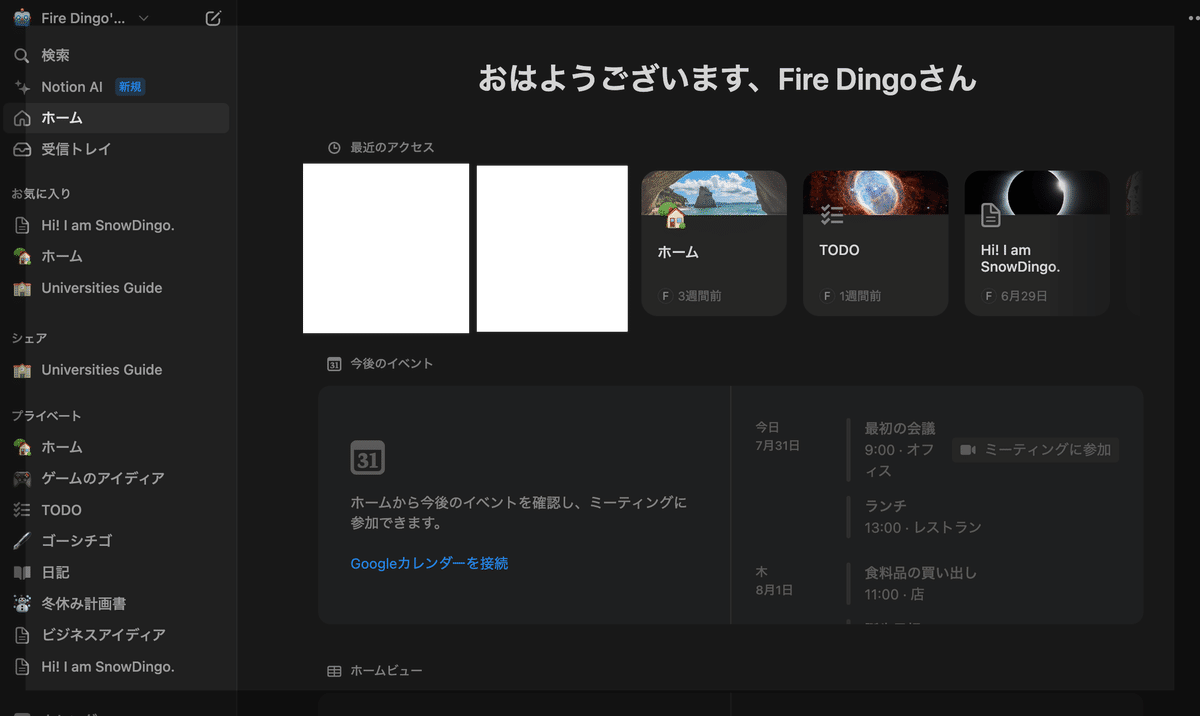Image resolution: width=1200 pixels, height=716 pixels.
Task: Open the TODO card in 最近のアクセス
Action: click(x=875, y=242)
